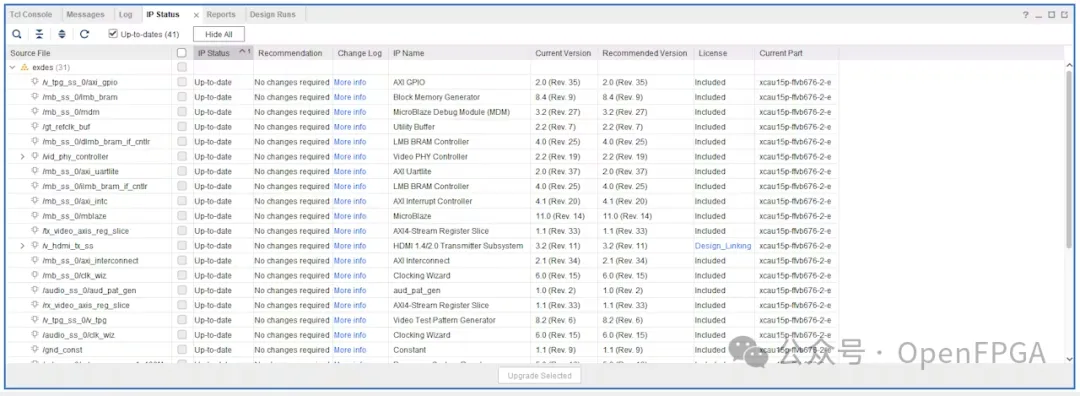Check the /v_tpg_ss_0/axi_gpio row checkbox
1080x396 pixels.
(x=182, y=82)
